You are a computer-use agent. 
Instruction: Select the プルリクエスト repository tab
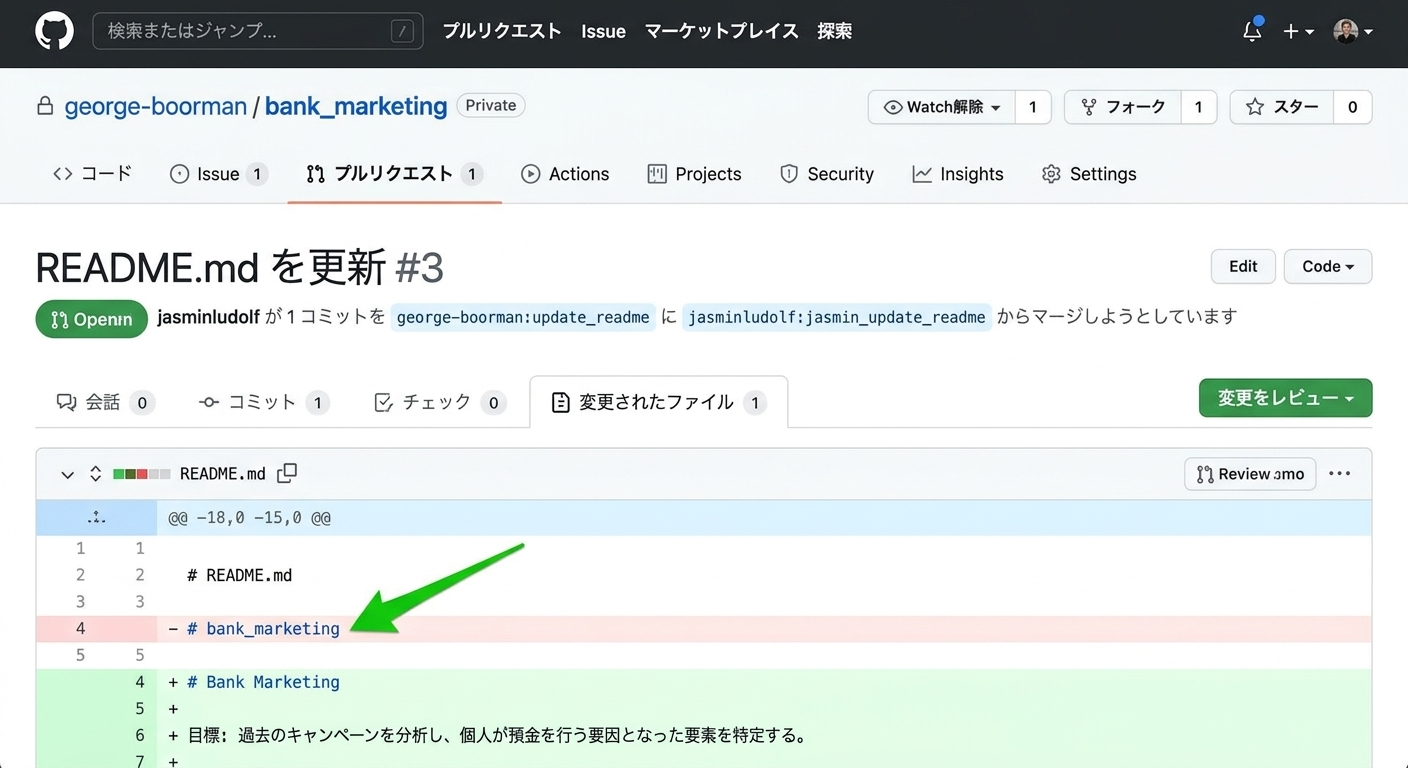[x=394, y=174]
